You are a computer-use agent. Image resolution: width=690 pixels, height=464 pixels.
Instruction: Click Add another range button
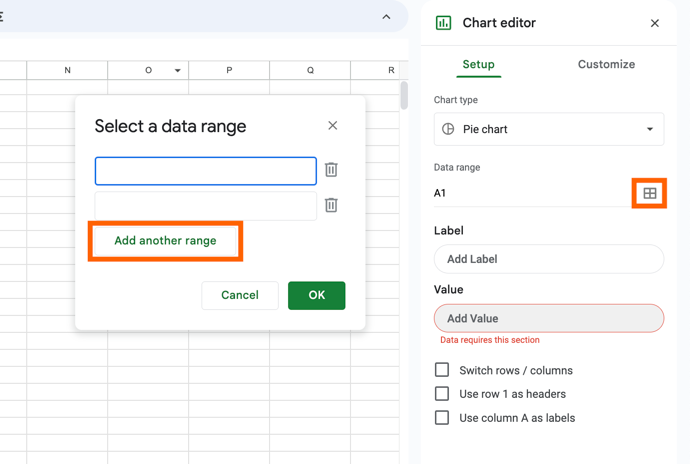pos(165,241)
